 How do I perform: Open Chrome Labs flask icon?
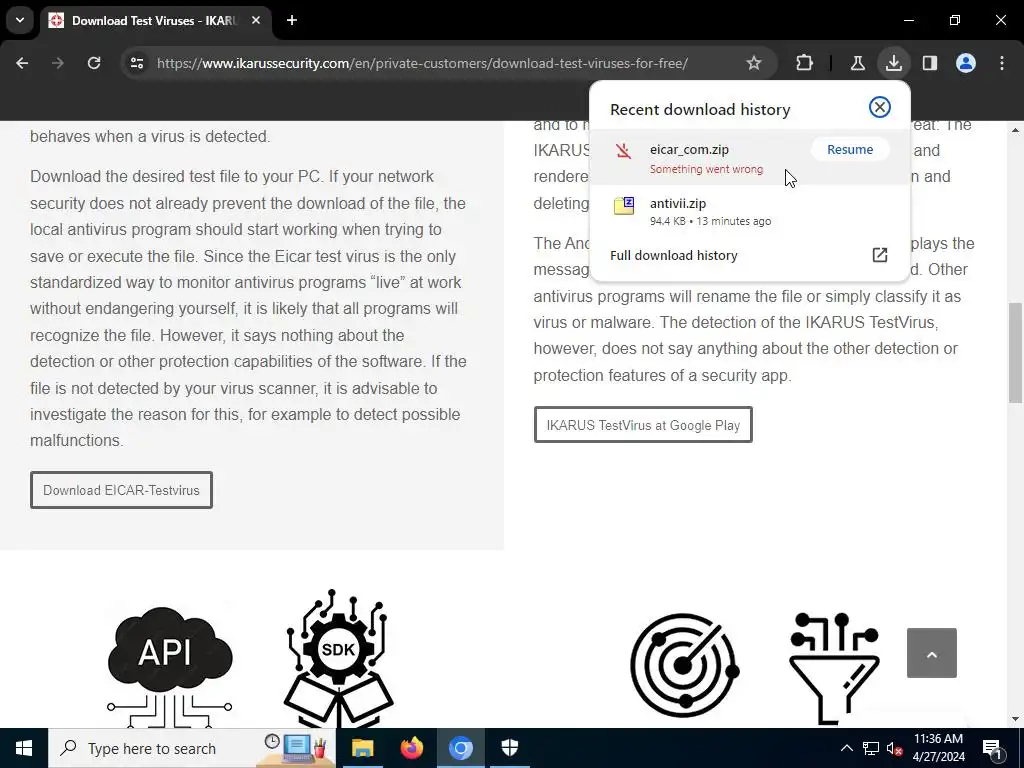click(x=857, y=63)
